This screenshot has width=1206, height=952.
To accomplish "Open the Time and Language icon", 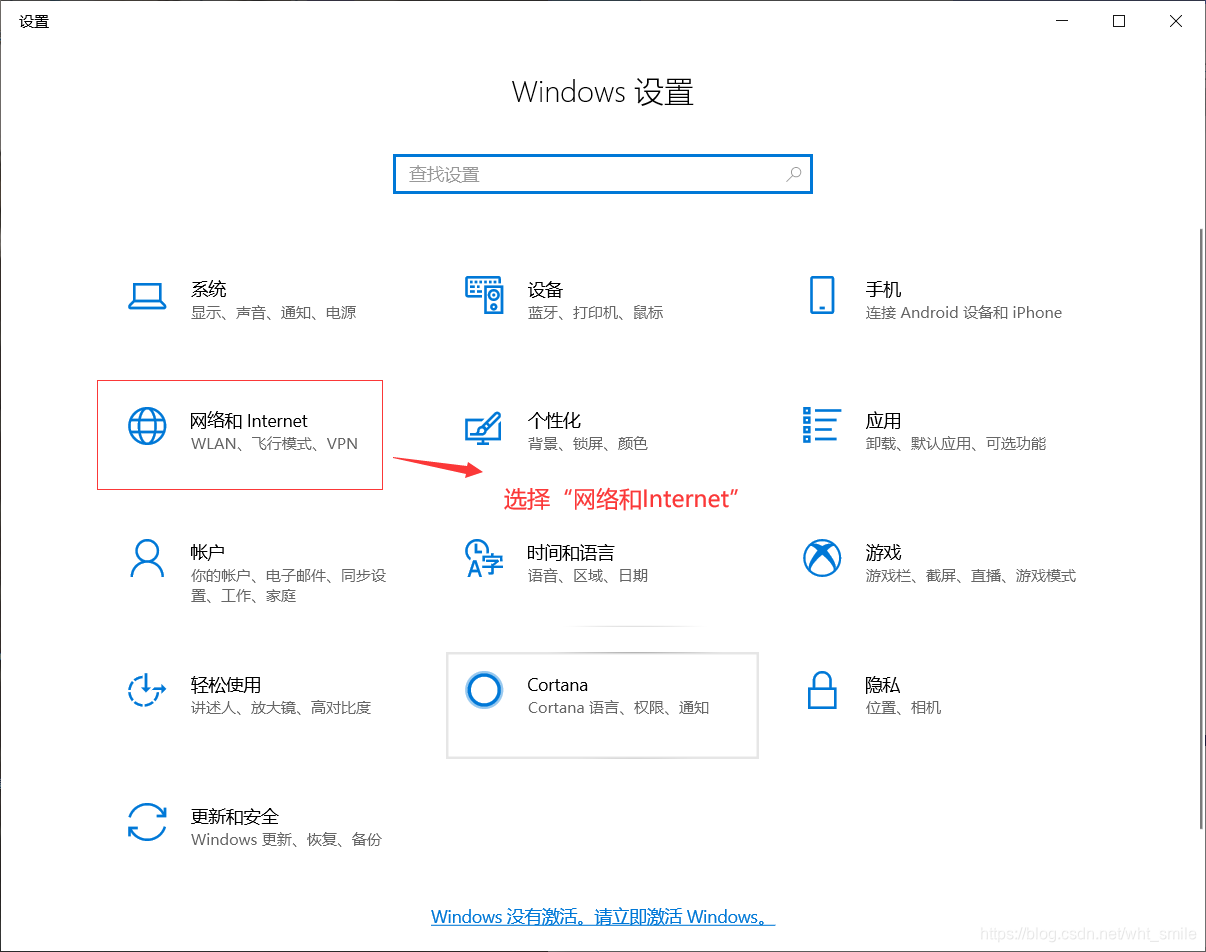I will 485,558.
